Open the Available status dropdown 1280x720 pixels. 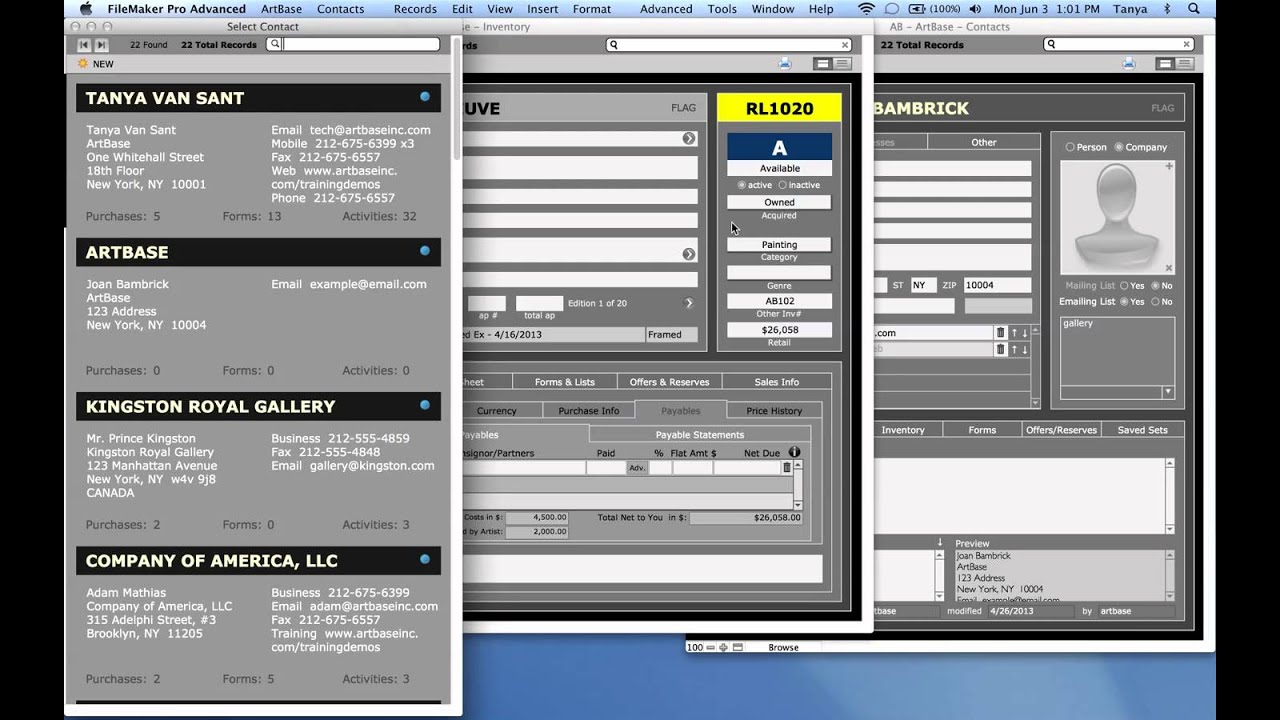click(x=779, y=168)
